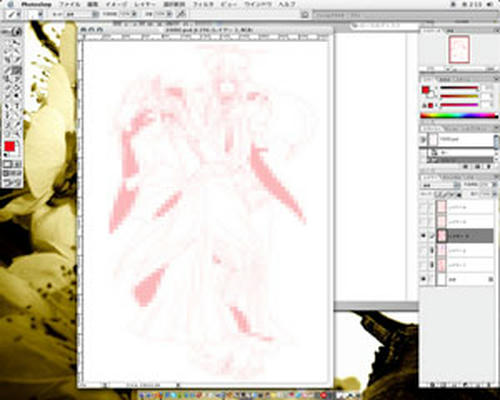Reset to default foreground/background colors
500x400 pixels.
[x=5, y=155]
